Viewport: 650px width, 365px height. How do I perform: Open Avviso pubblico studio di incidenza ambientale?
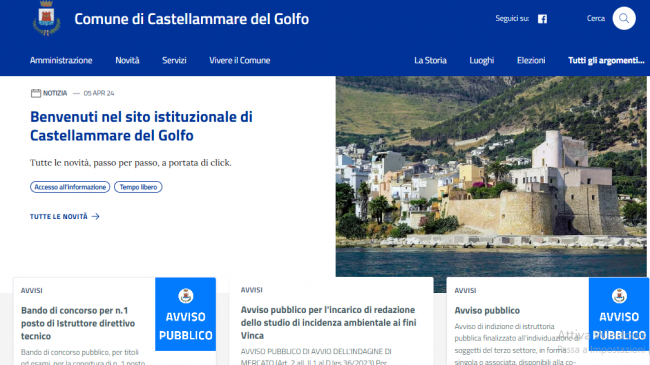pos(328,322)
